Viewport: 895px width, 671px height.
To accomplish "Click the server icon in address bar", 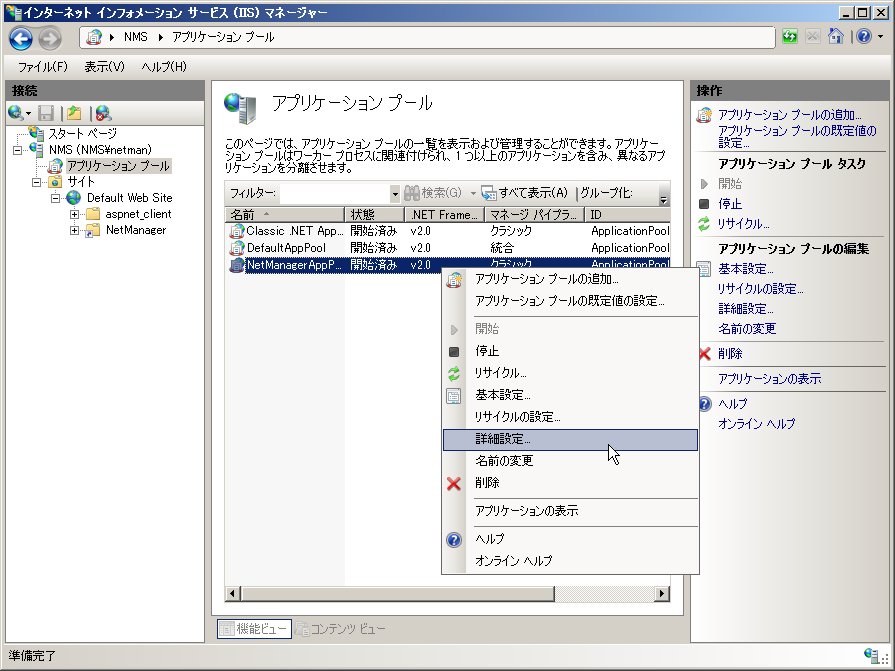I will click(x=94, y=37).
